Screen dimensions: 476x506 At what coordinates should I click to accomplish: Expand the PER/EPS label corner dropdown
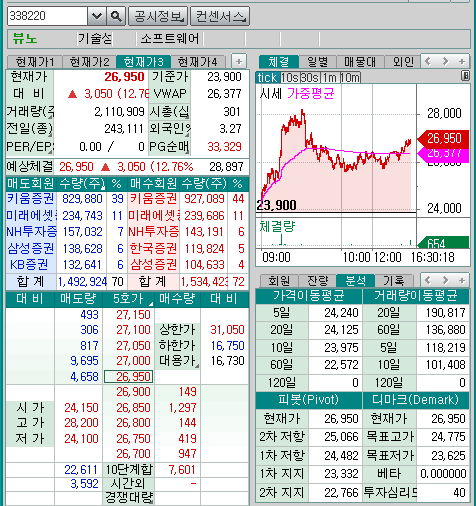coord(50,152)
